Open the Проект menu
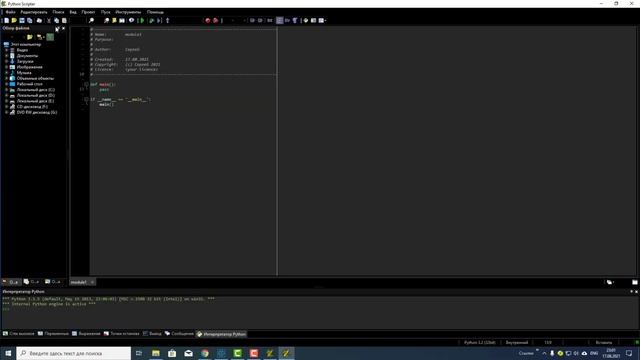 pos(88,12)
